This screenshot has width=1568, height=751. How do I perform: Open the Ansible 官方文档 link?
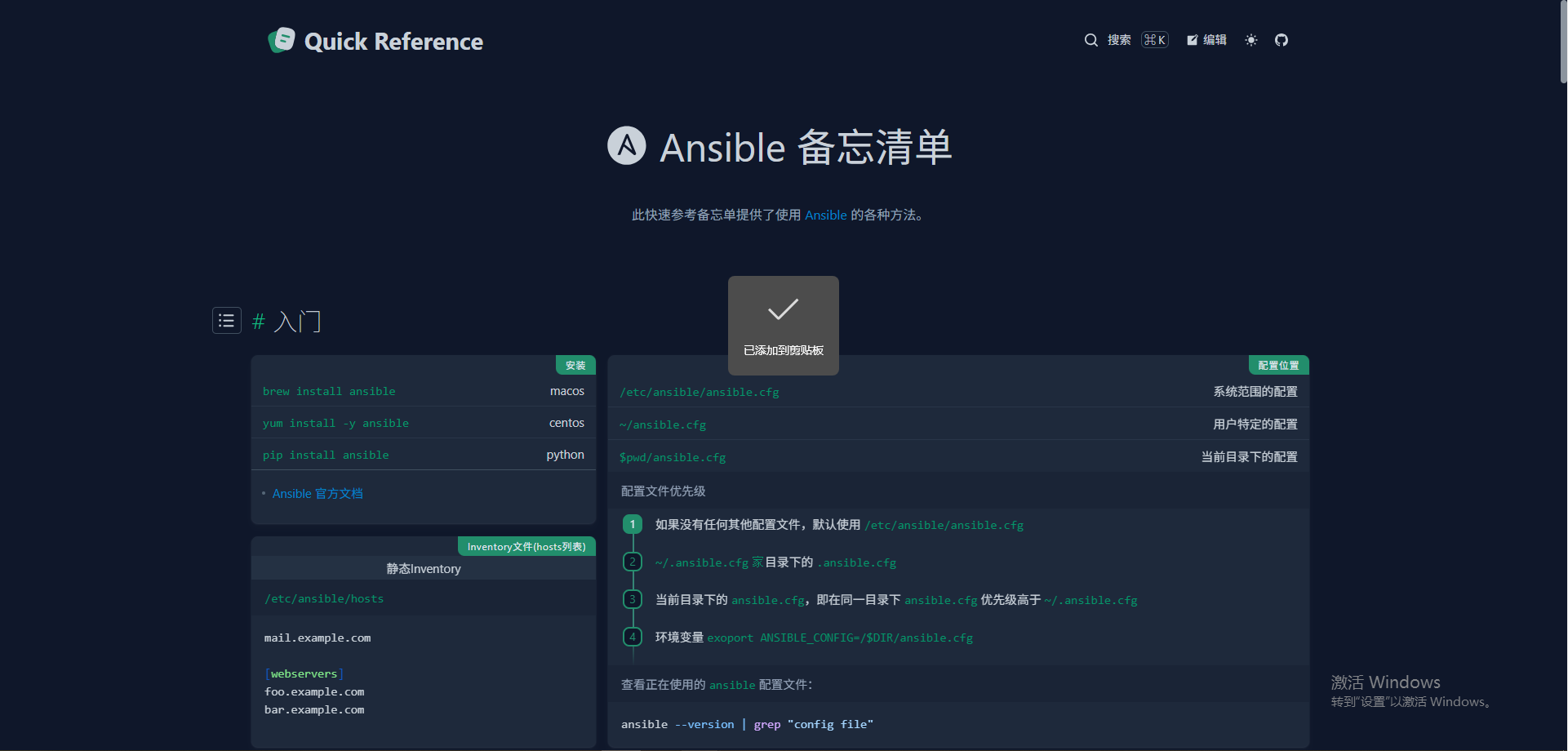[318, 494]
